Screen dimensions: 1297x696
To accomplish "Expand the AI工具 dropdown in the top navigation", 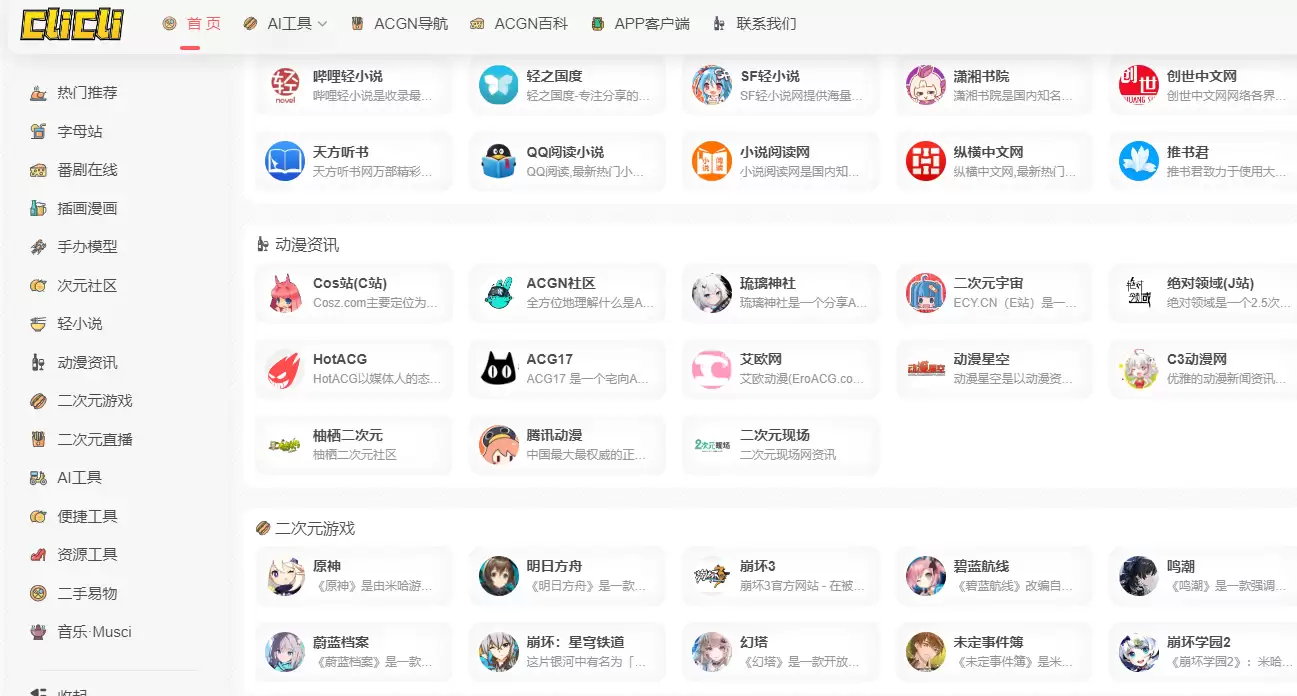I will point(285,23).
